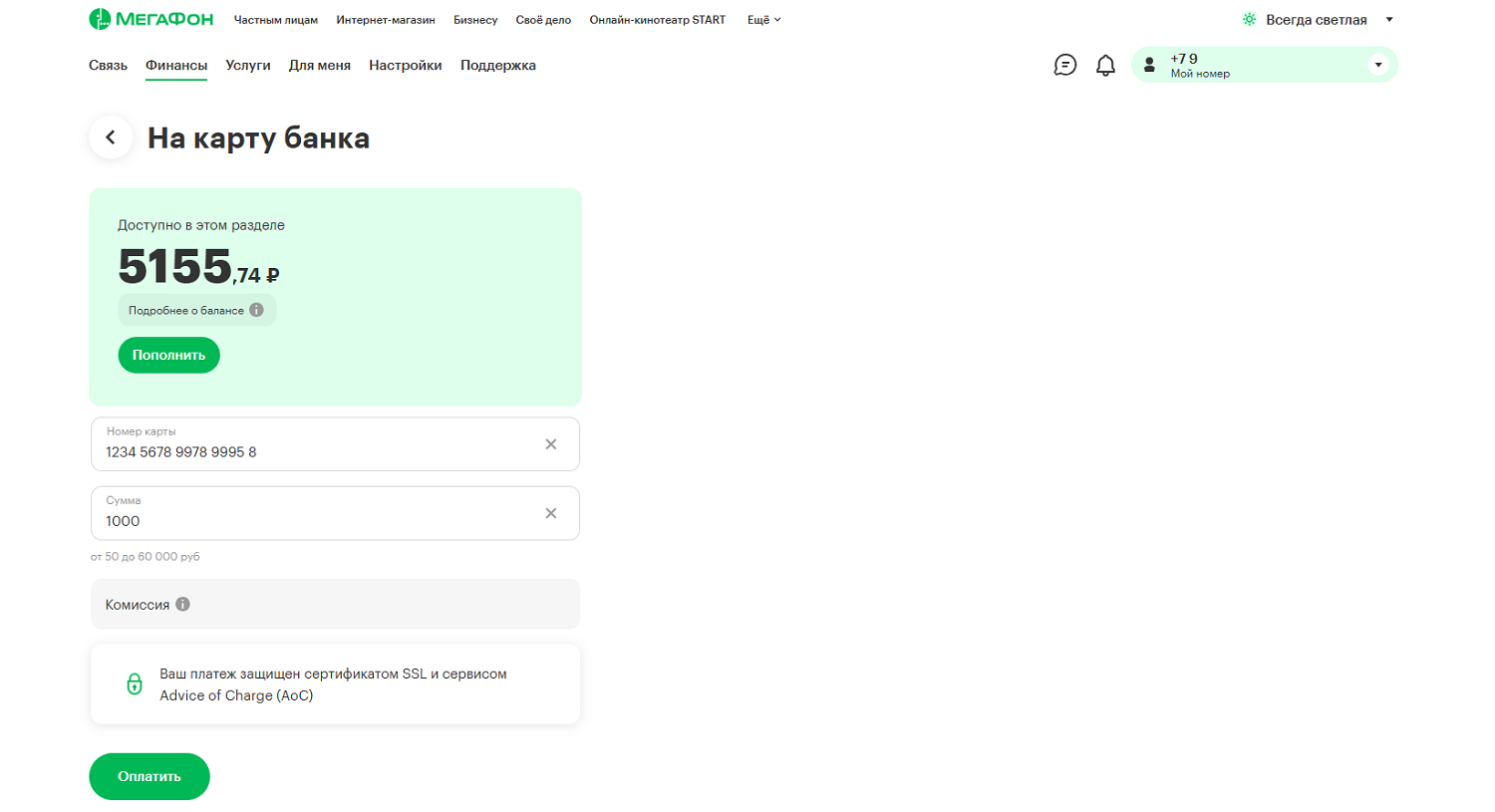Switch to the Связь tab
The height and width of the screenshot is (812, 1495).
coord(108,66)
